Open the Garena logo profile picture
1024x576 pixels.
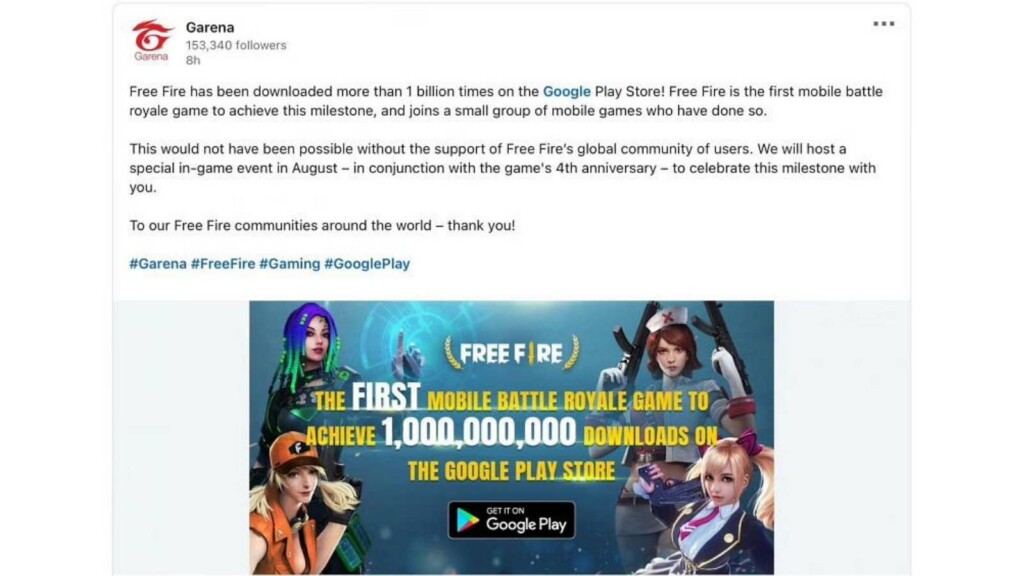pos(152,41)
